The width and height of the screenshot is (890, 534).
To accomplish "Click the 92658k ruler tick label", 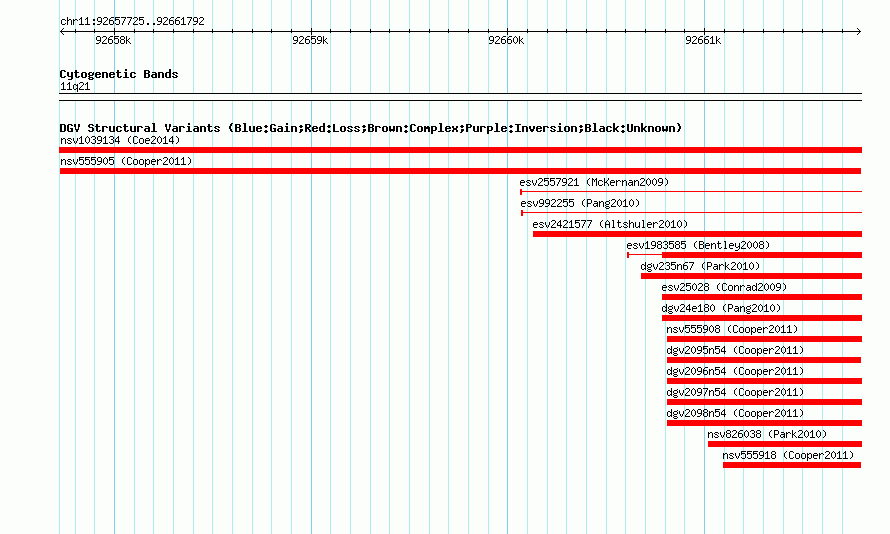I will pyautogui.click(x=113, y=40).
